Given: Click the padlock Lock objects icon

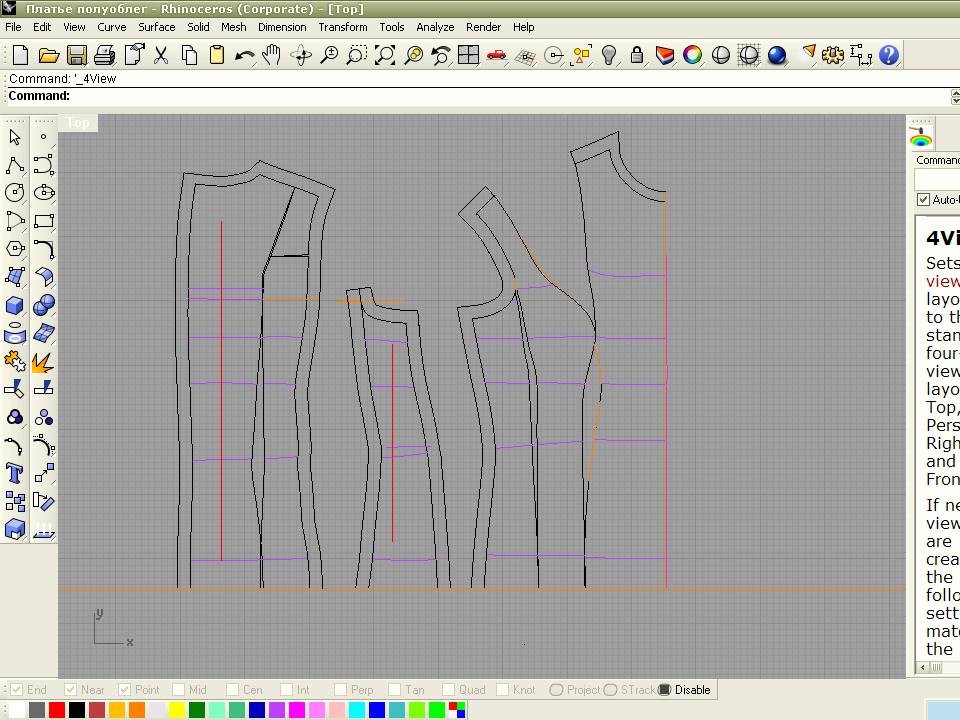Looking at the screenshot, I should click(x=636, y=56).
